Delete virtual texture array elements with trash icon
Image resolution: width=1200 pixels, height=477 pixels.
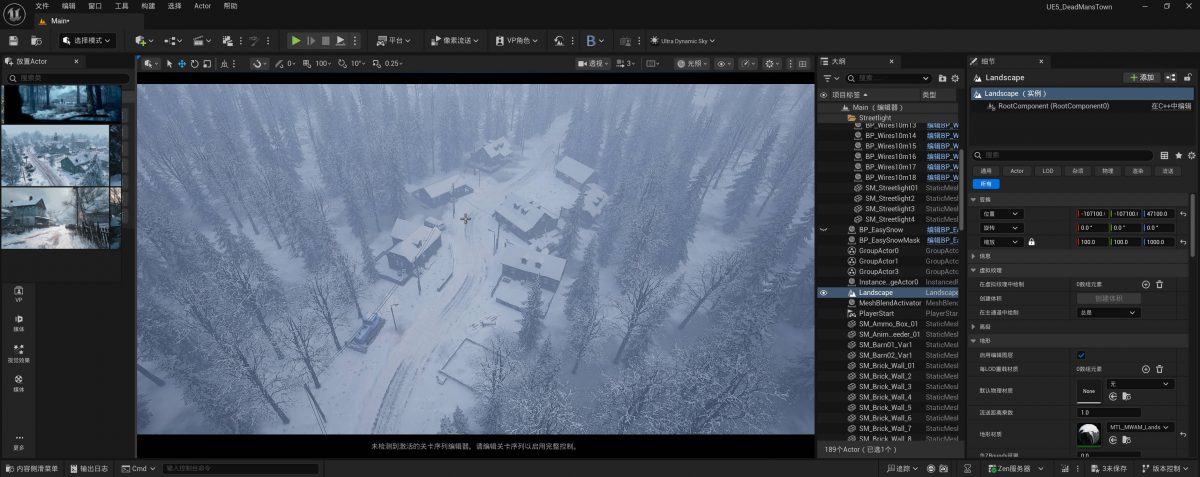1160,284
